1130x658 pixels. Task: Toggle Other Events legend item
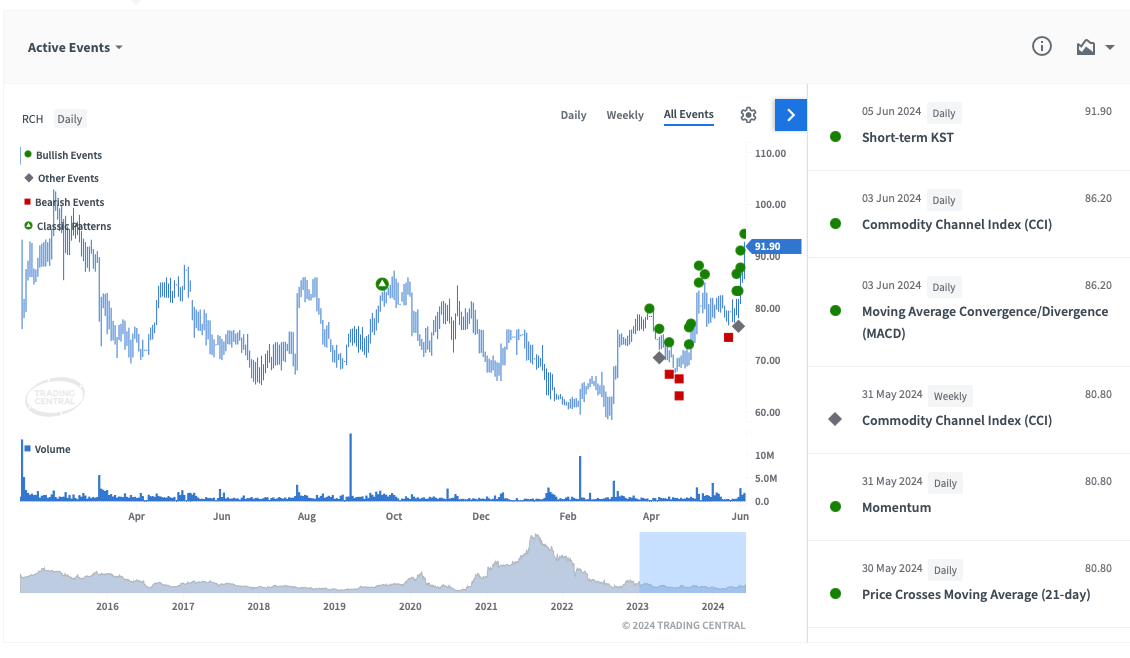pos(61,178)
